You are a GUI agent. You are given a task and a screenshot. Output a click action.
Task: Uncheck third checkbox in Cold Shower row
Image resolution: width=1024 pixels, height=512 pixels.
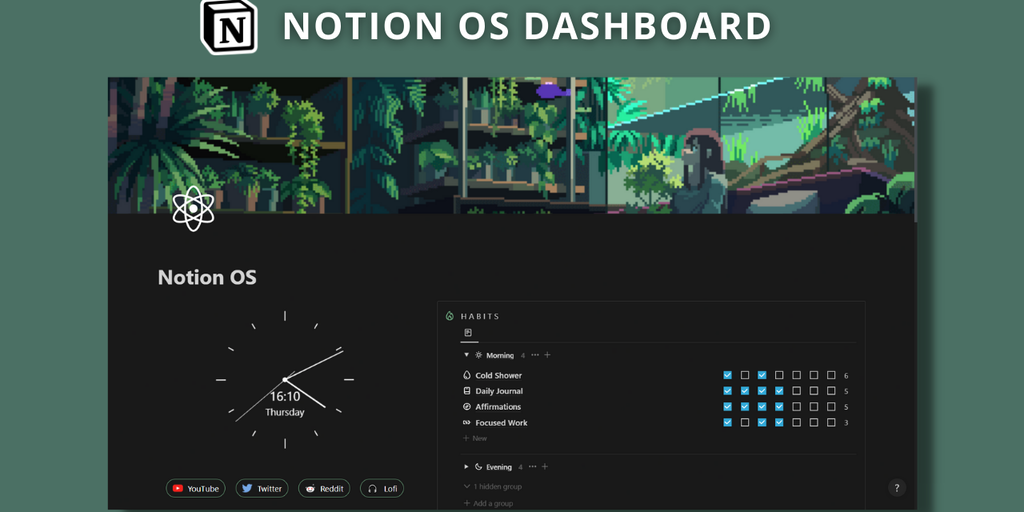point(762,376)
